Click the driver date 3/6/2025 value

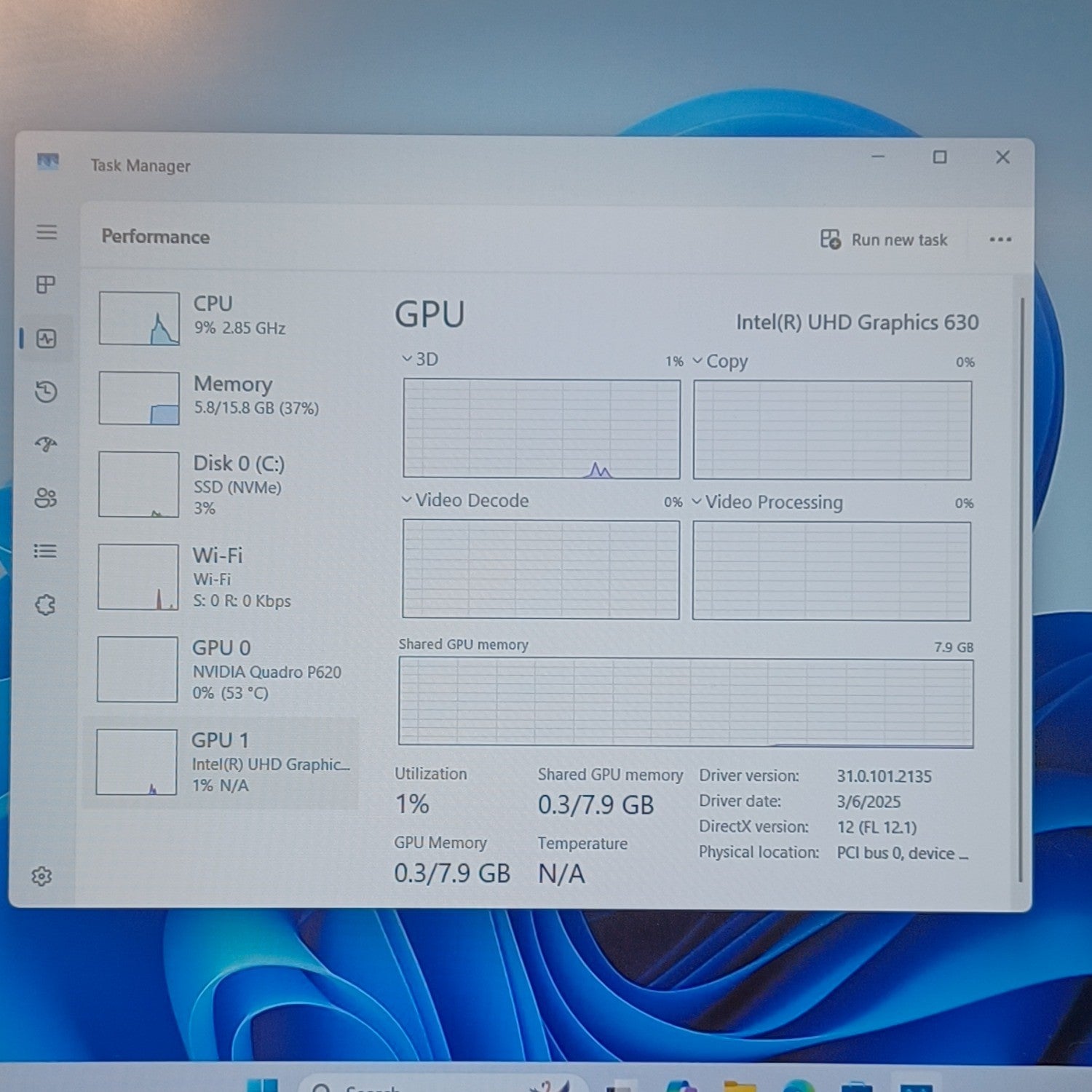point(869,802)
